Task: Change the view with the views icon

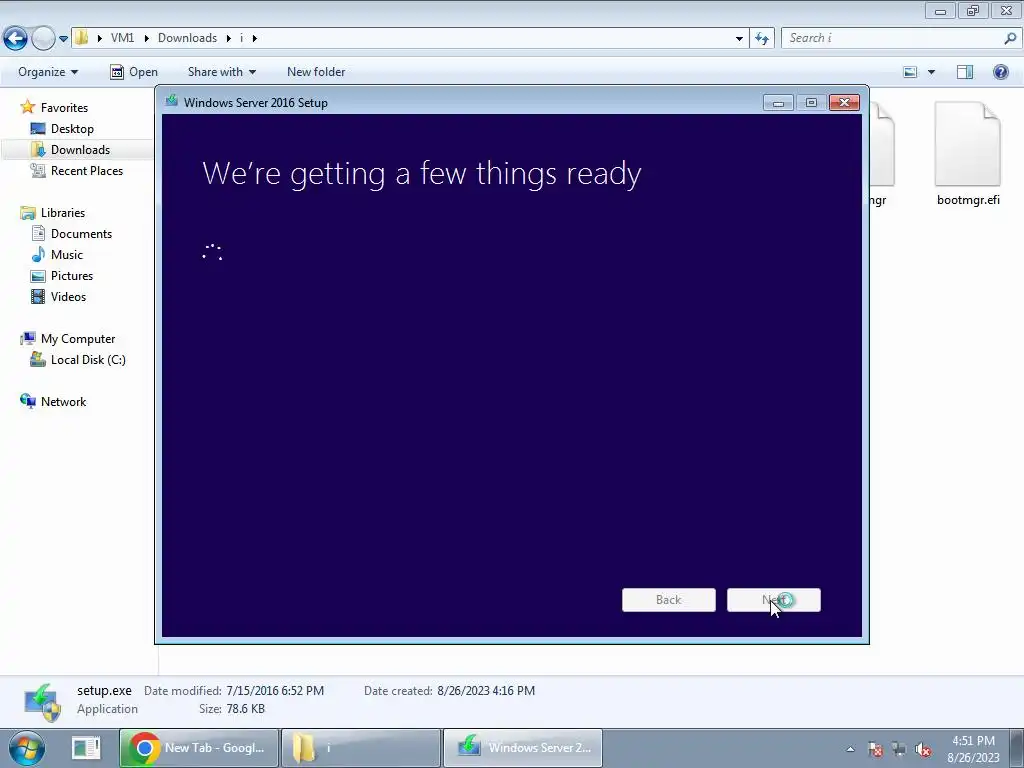Action: [910, 72]
